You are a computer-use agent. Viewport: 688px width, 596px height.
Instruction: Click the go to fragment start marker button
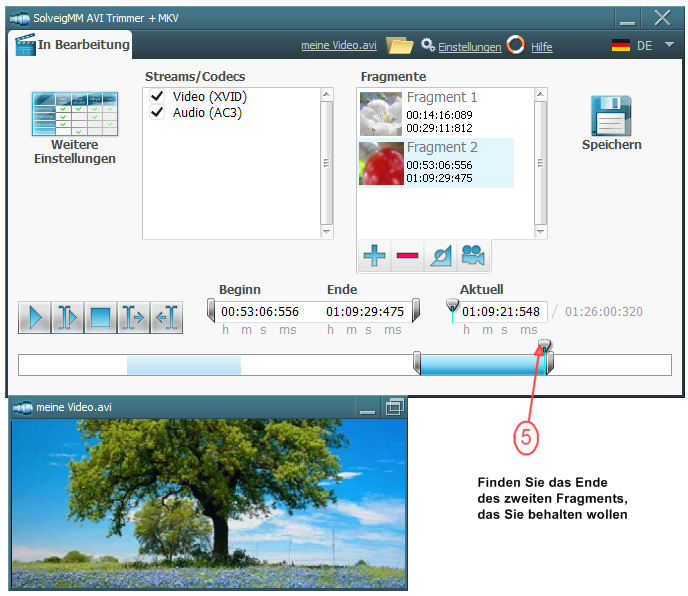[133, 317]
